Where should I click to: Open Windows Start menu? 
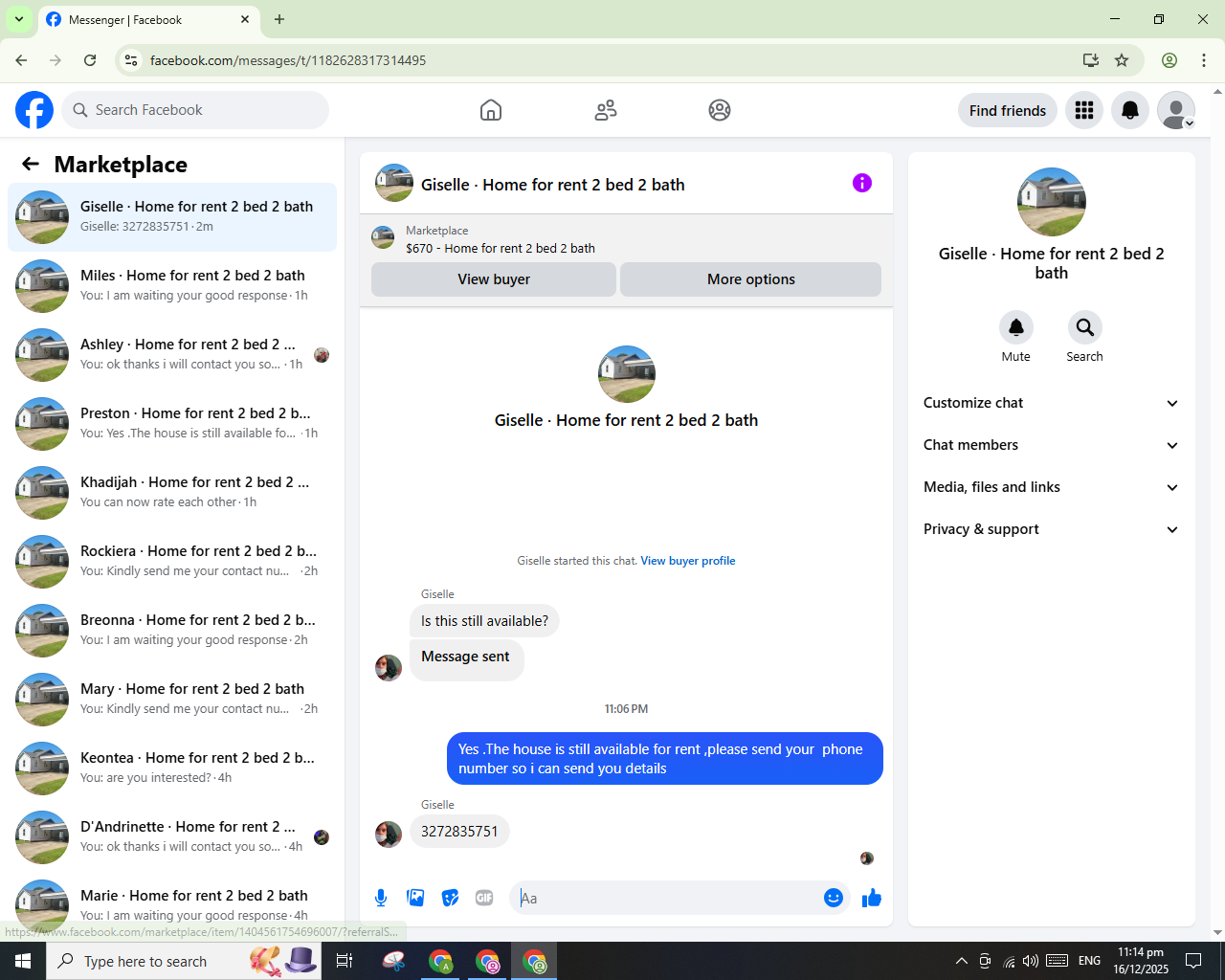tap(23, 961)
